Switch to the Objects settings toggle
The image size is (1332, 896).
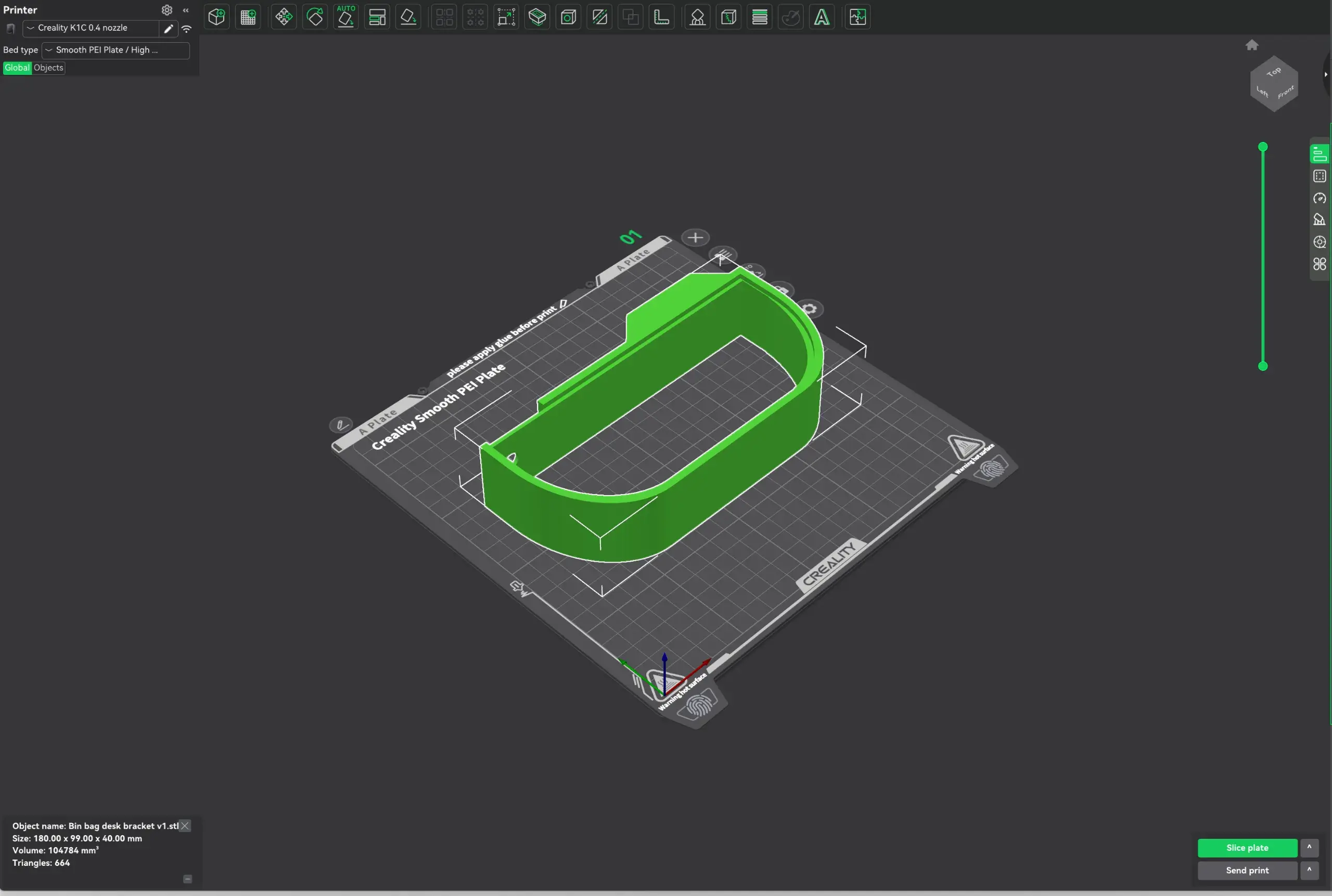48,68
